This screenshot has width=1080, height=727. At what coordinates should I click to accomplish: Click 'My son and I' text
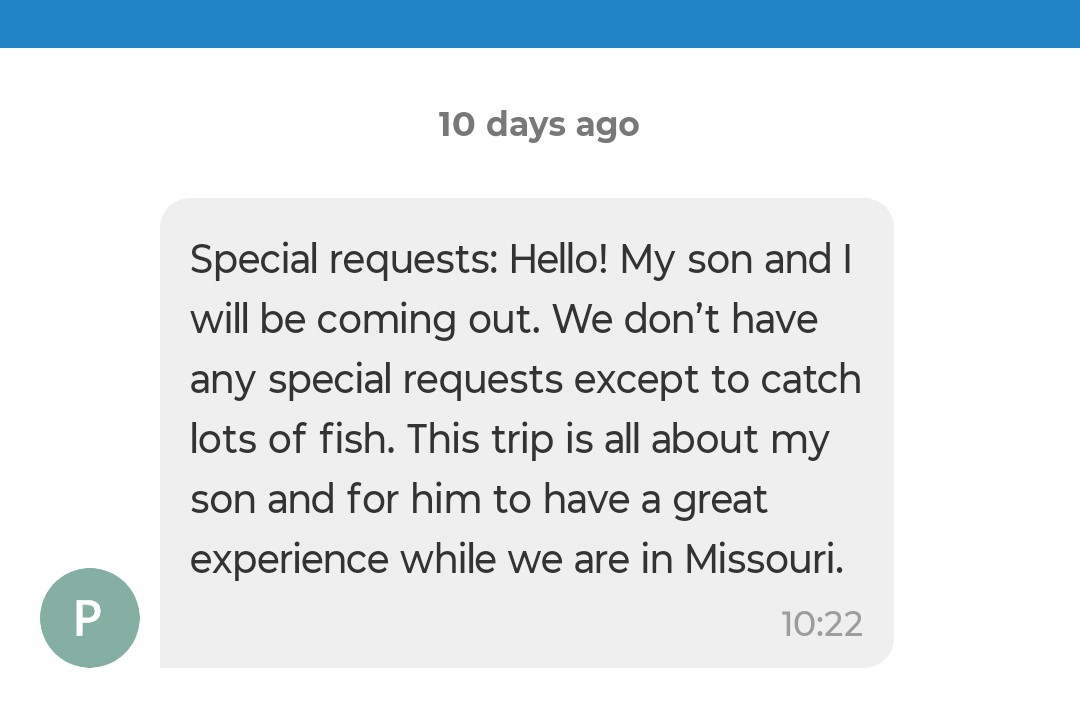[735, 260]
